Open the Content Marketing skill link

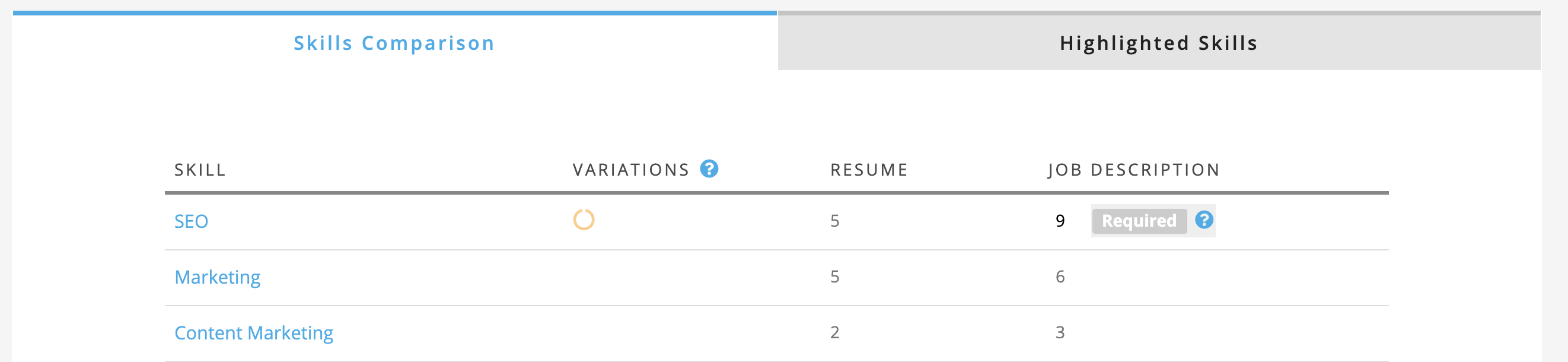point(254,333)
